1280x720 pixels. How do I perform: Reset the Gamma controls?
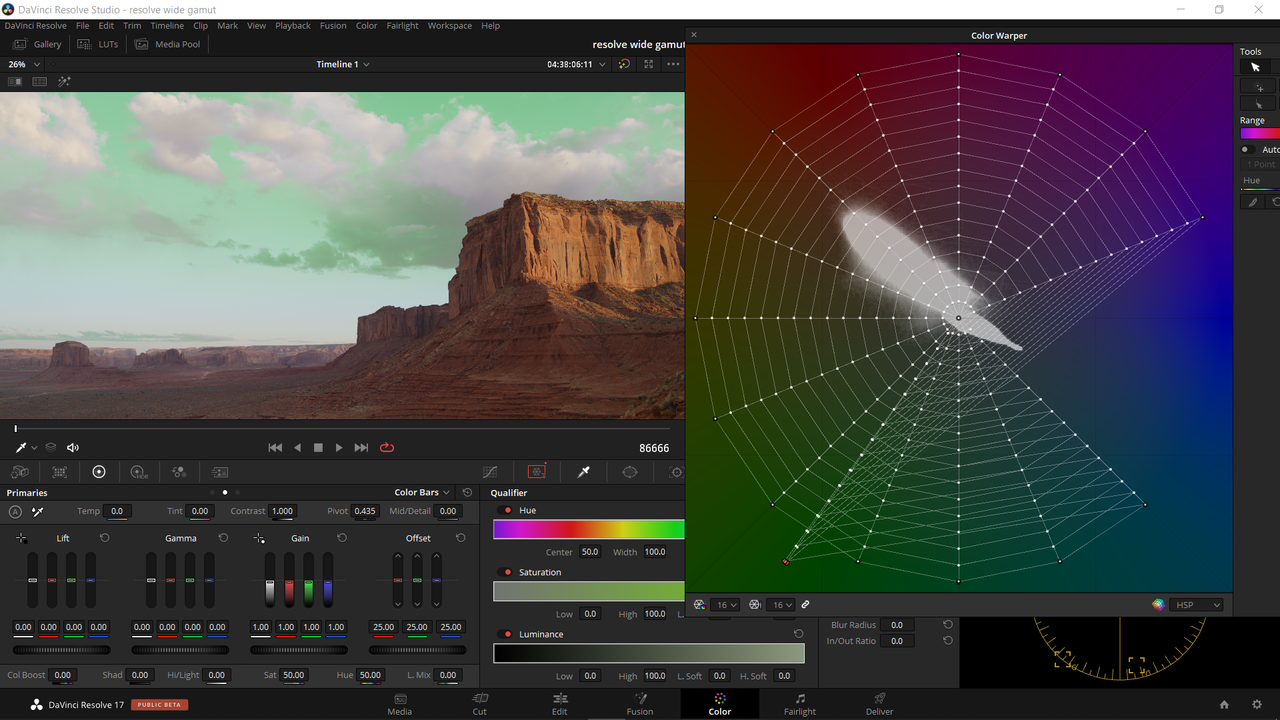(x=223, y=538)
